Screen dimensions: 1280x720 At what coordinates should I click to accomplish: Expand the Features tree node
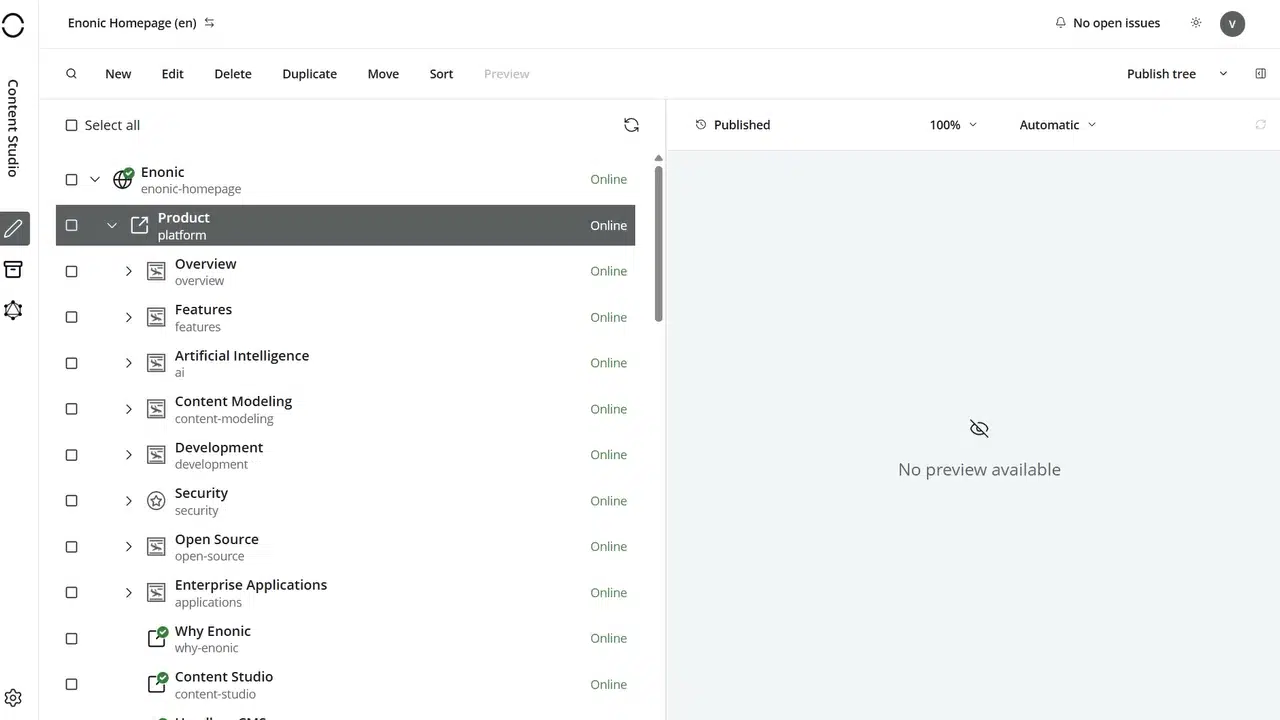click(128, 317)
